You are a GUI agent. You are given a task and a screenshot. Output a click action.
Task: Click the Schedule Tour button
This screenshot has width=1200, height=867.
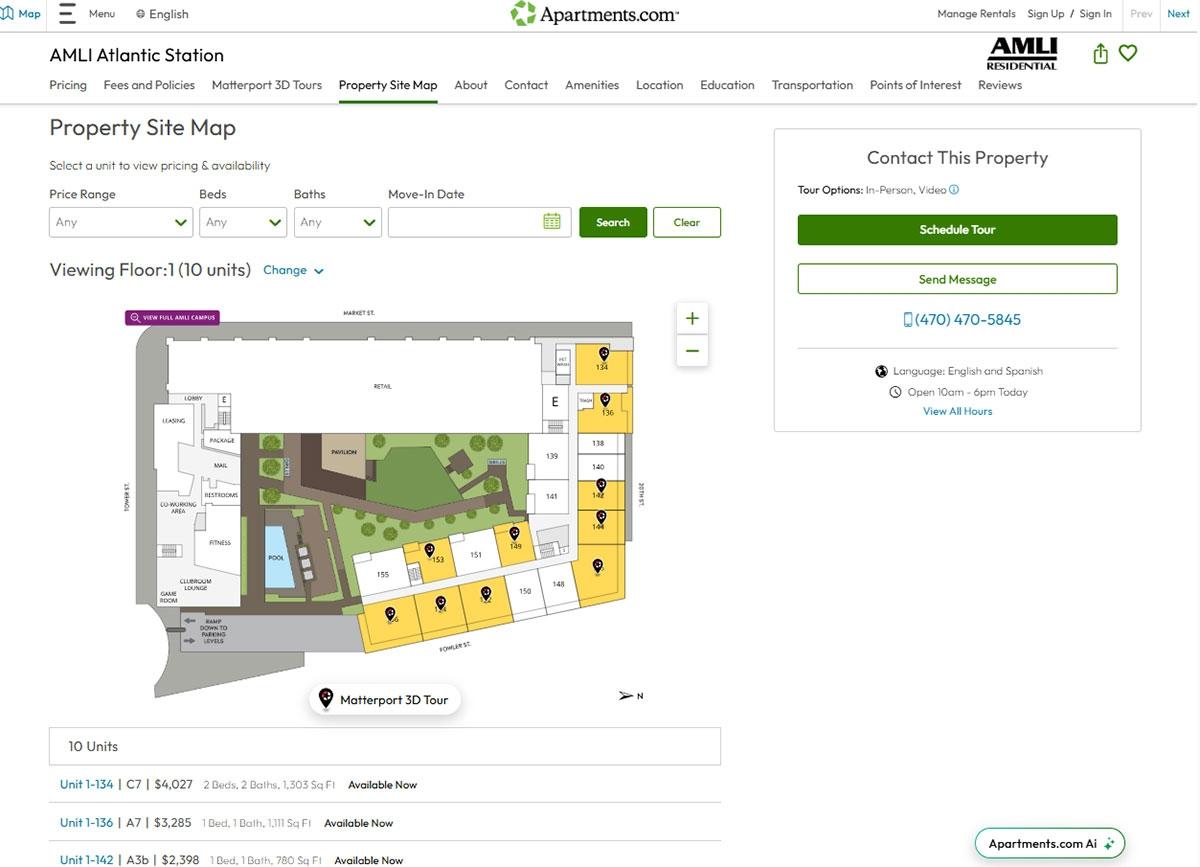[957, 230]
